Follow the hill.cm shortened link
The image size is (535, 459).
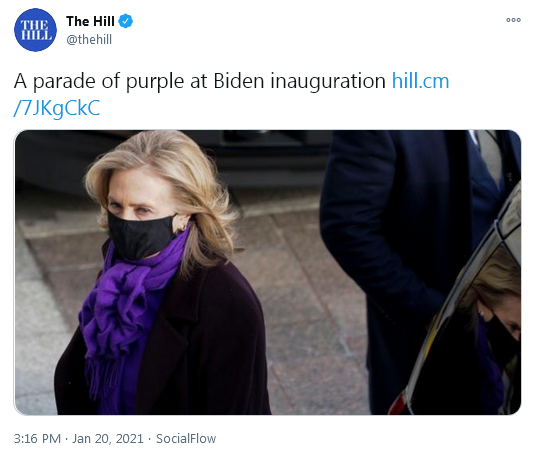(x=420, y=81)
